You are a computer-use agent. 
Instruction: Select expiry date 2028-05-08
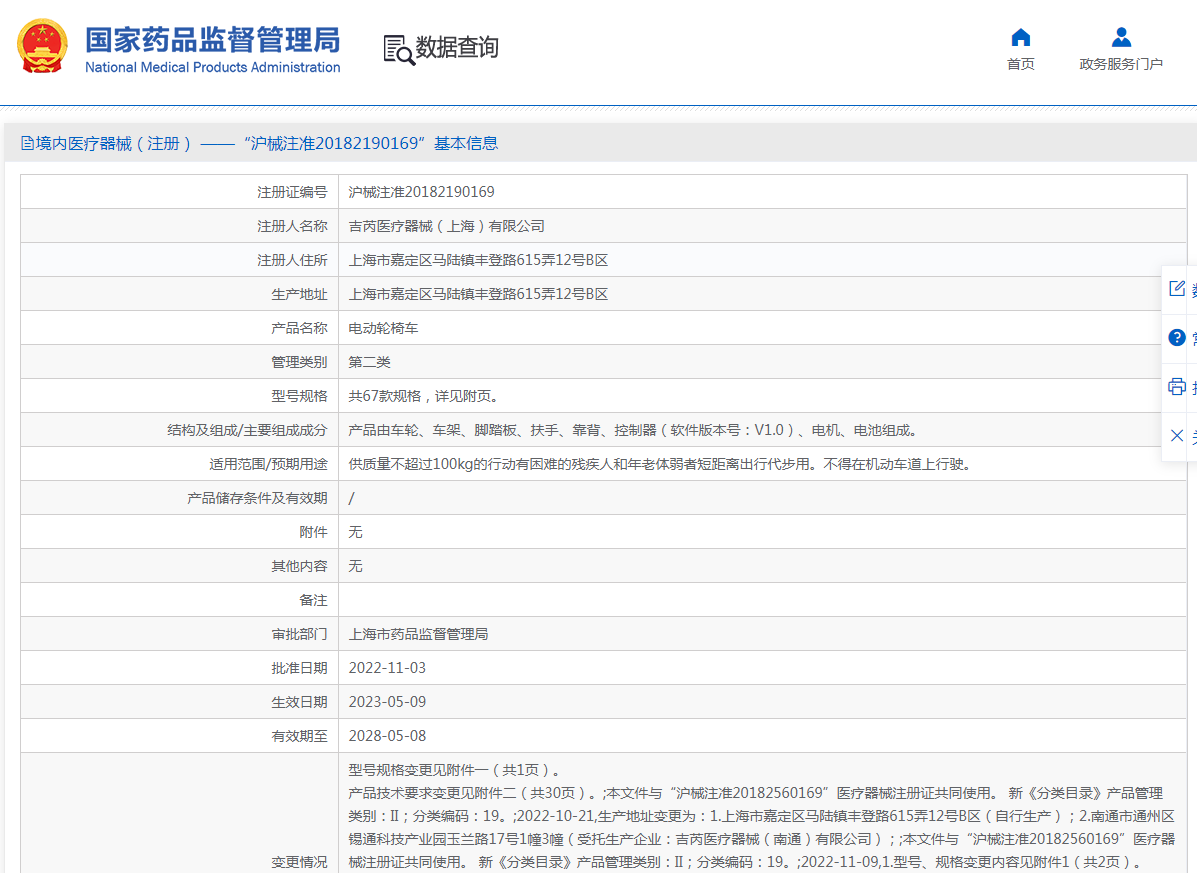click(387, 736)
